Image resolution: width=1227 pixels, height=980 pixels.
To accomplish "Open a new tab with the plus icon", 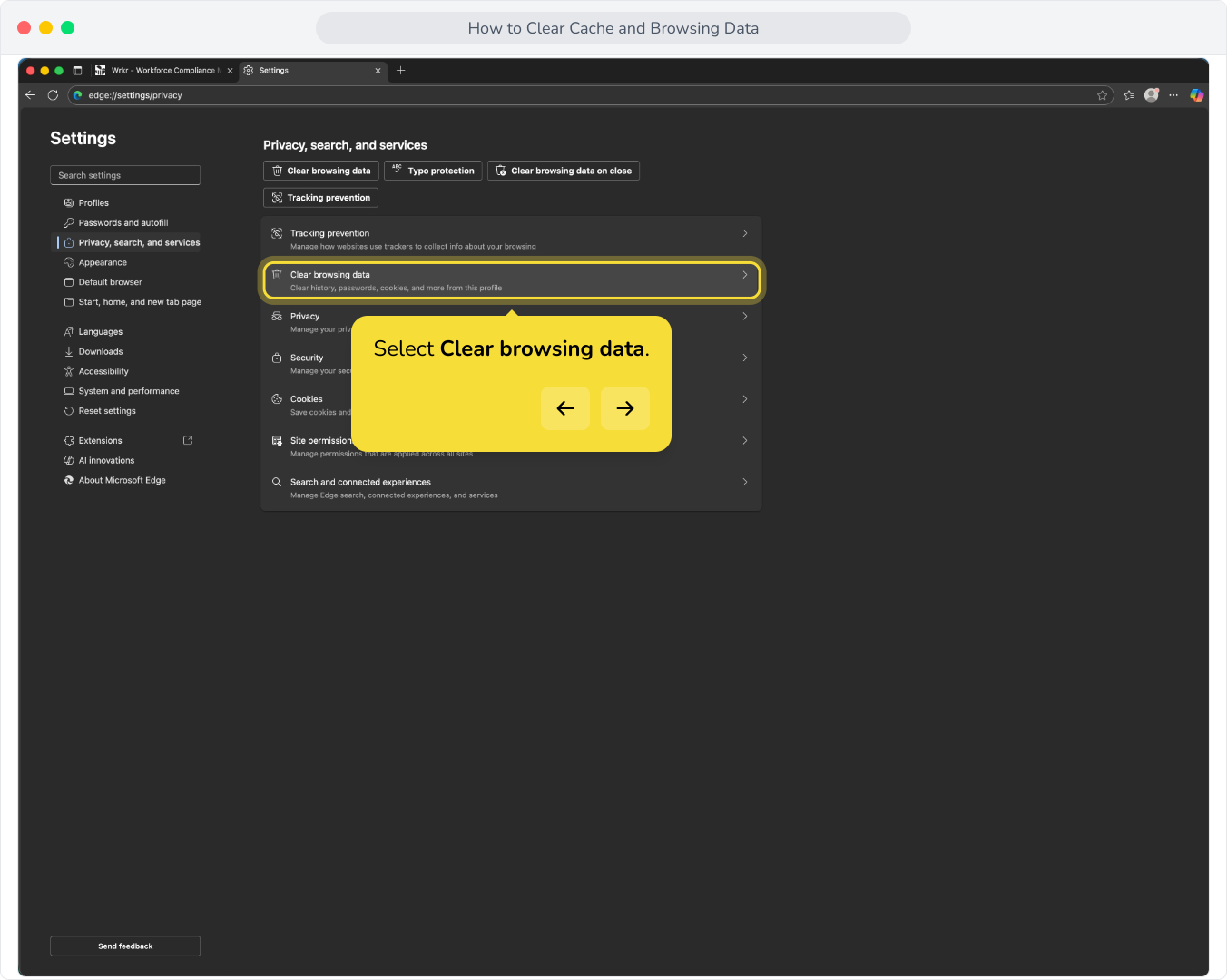I will click(401, 71).
